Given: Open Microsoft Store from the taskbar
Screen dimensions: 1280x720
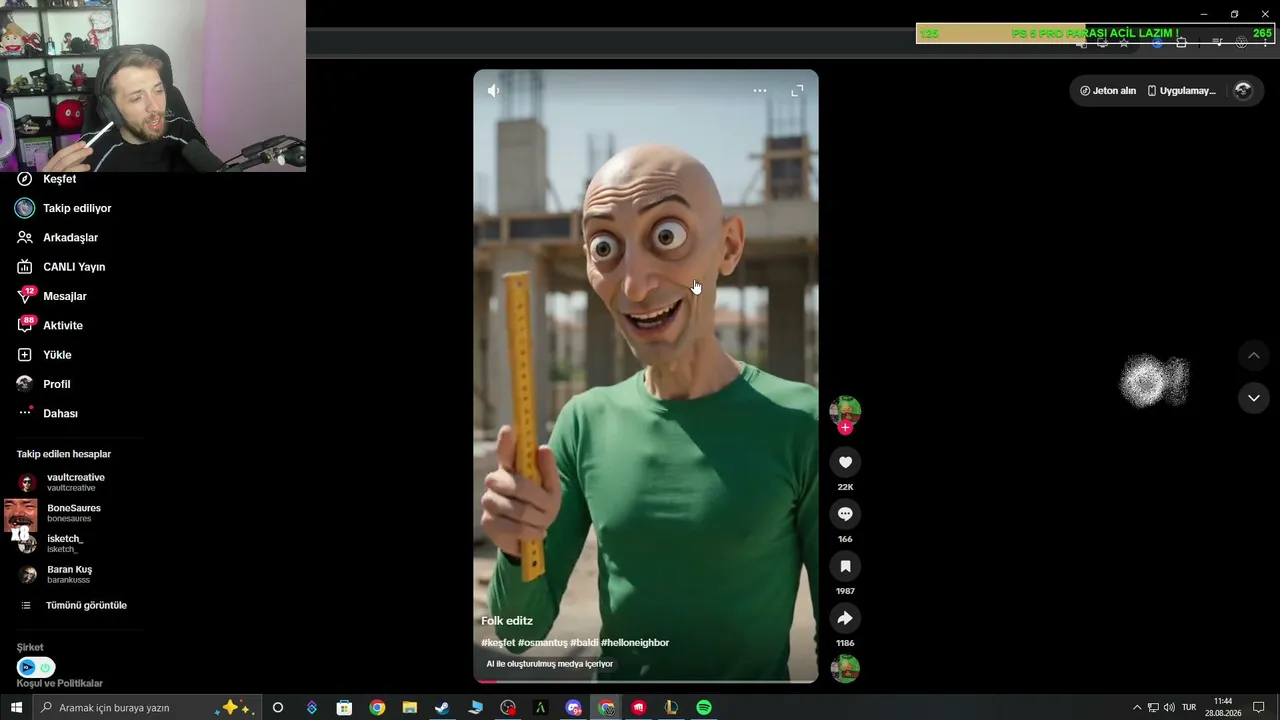Looking at the screenshot, I should (344, 708).
